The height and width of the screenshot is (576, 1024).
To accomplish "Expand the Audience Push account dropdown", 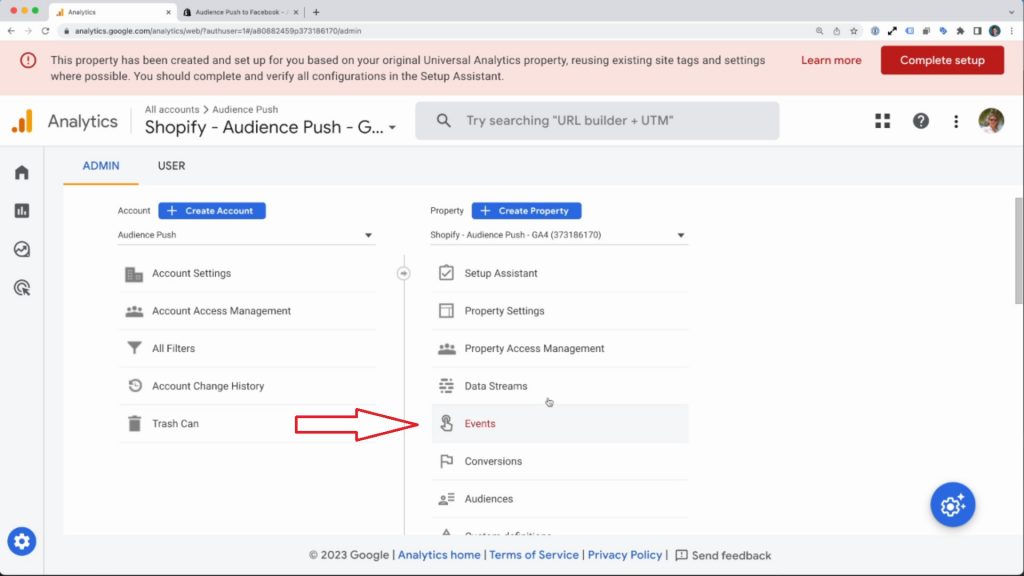I will click(x=246, y=235).
